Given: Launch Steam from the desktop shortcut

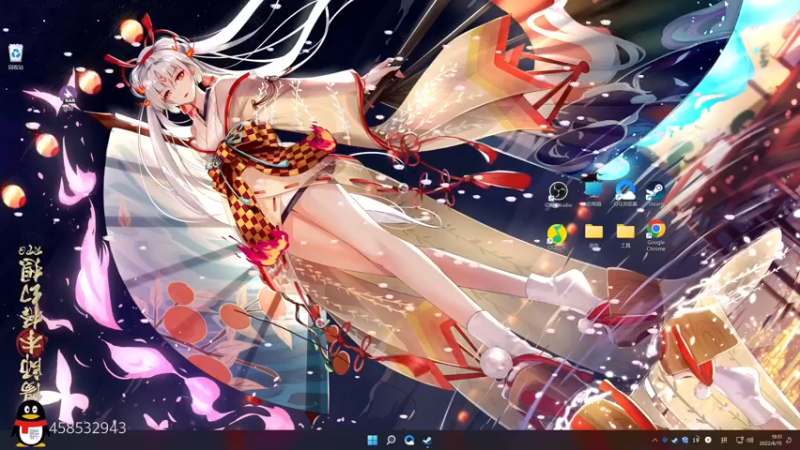Looking at the screenshot, I should click(655, 194).
